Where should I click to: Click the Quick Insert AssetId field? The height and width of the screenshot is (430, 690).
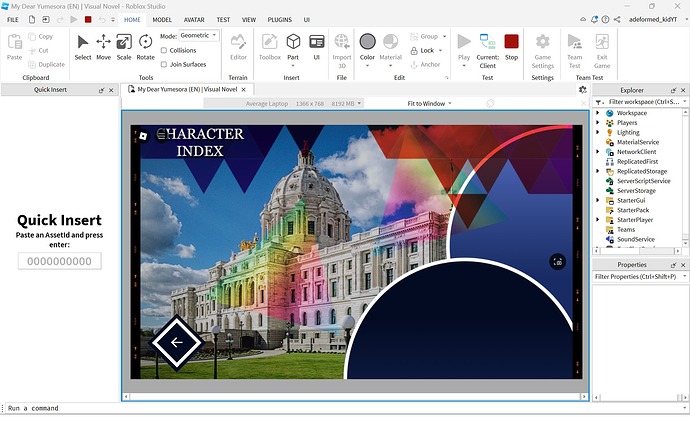pos(59,261)
